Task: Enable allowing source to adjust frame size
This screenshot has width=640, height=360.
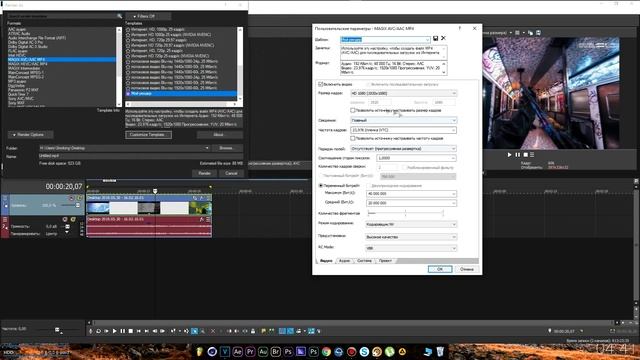Action: click(x=353, y=110)
